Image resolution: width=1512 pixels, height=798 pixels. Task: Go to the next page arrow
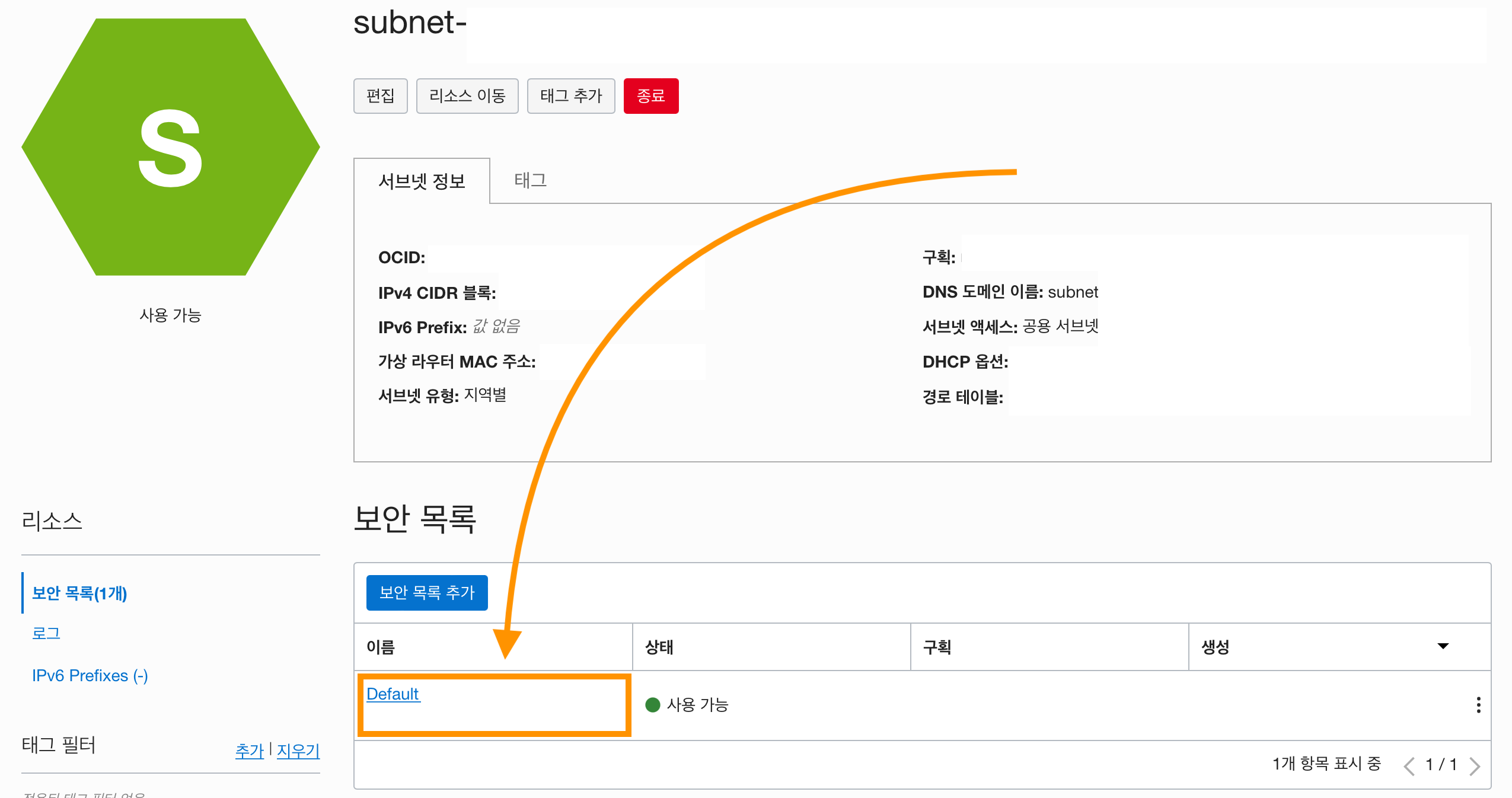(1475, 765)
